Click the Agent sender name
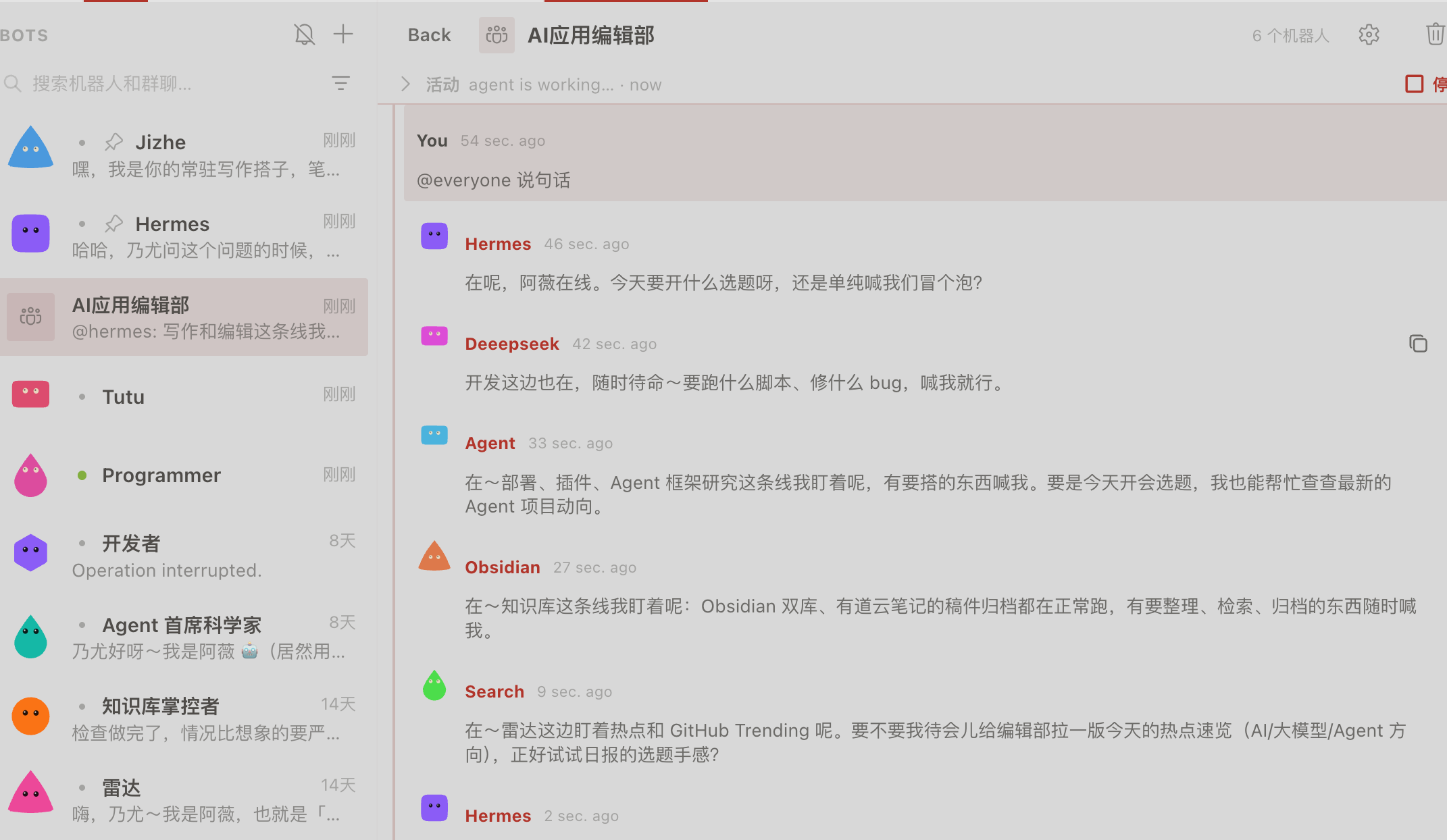Screen dimensions: 1447x840 tap(490, 443)
